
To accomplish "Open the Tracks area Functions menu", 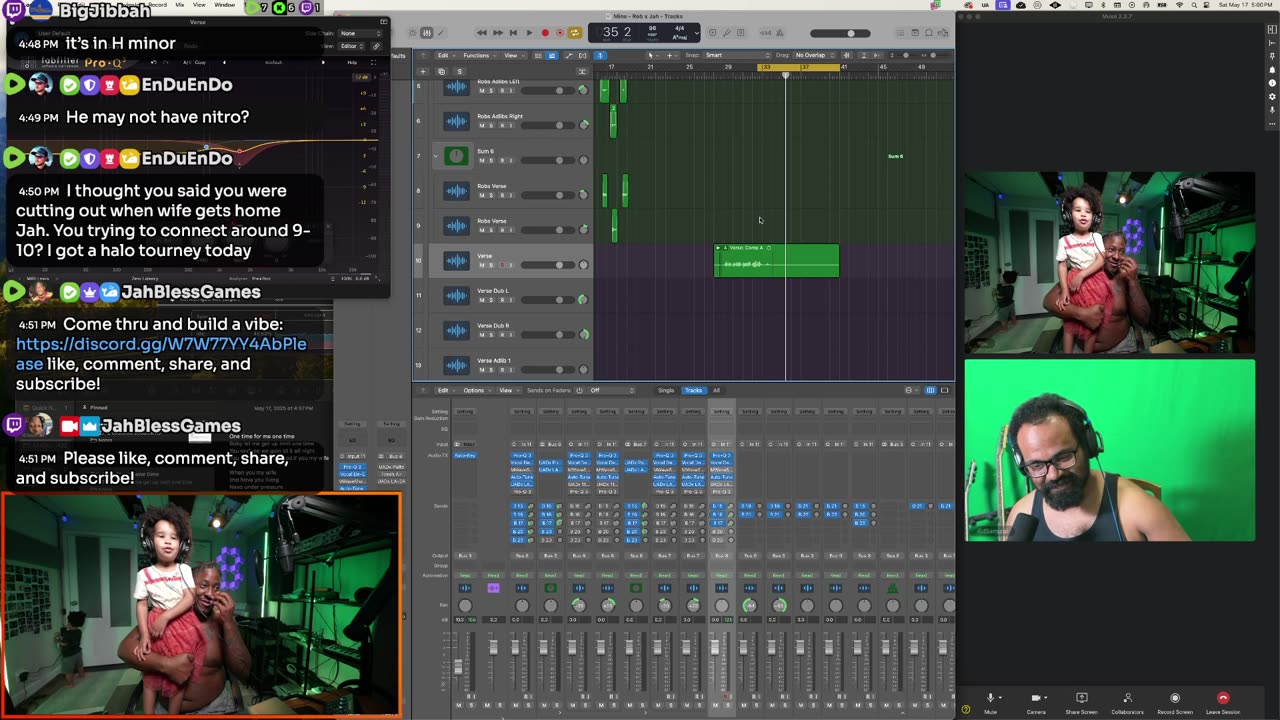I will point(478,55).
